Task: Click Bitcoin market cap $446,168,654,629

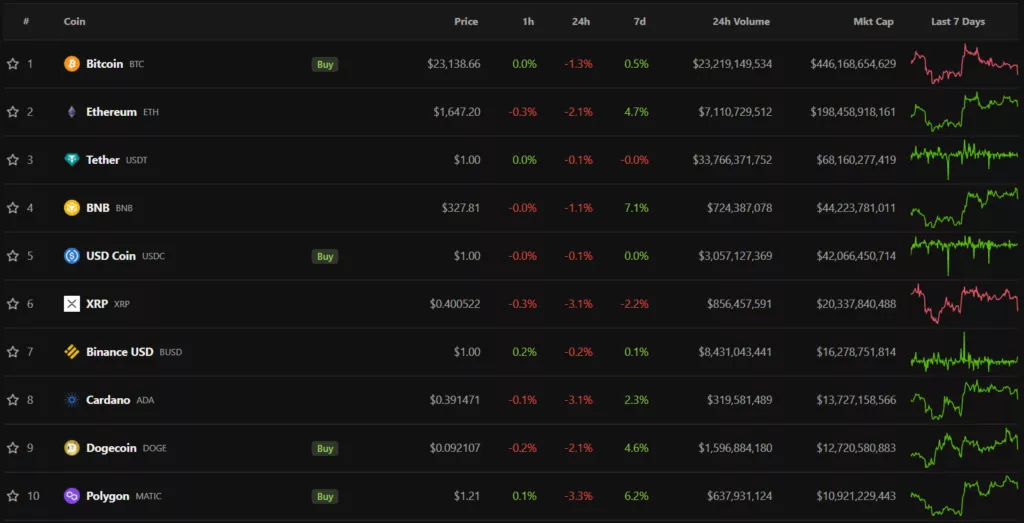Action: coord(853,64)
